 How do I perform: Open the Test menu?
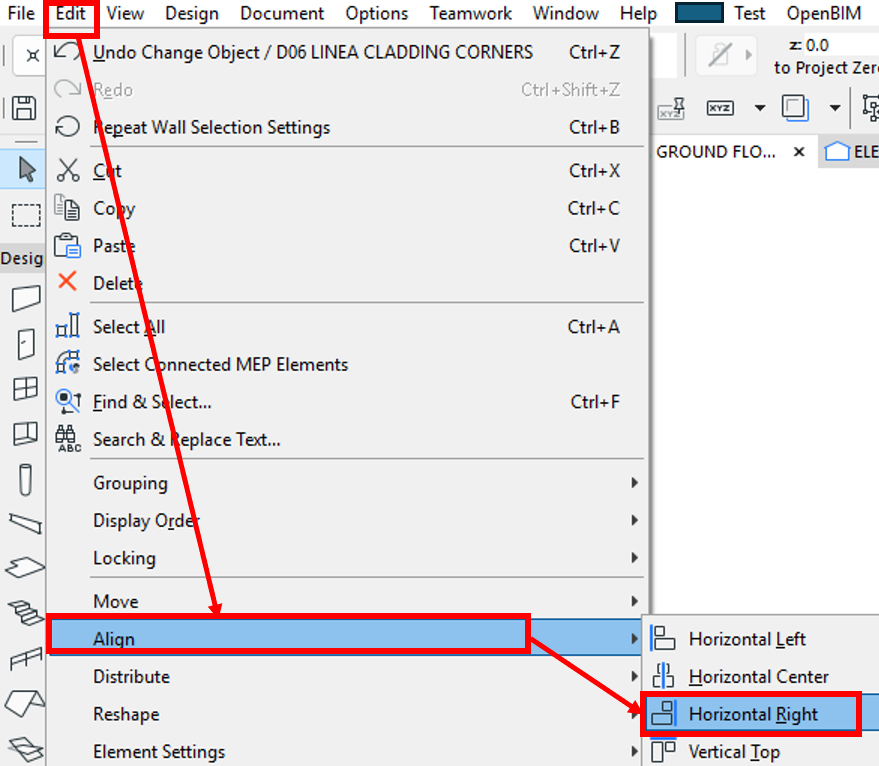pos(750,13)
